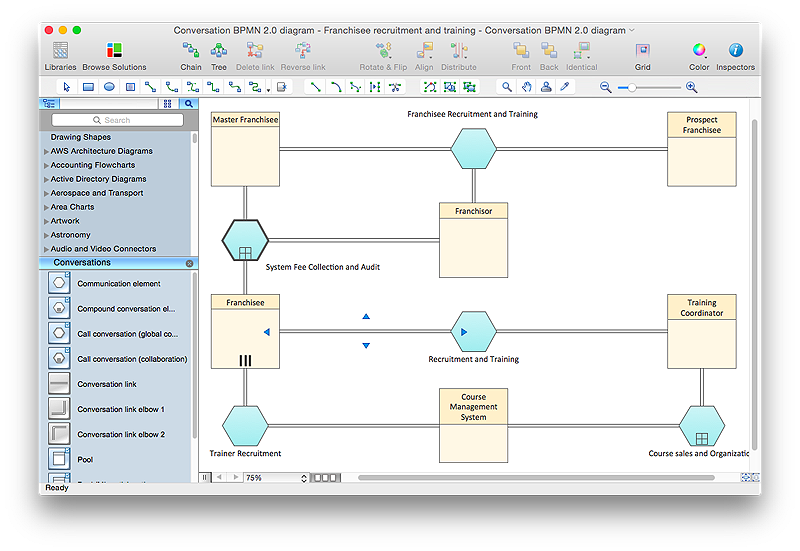Click the down arrow below the link
This screenshot has width=800, height=551.
366,345
